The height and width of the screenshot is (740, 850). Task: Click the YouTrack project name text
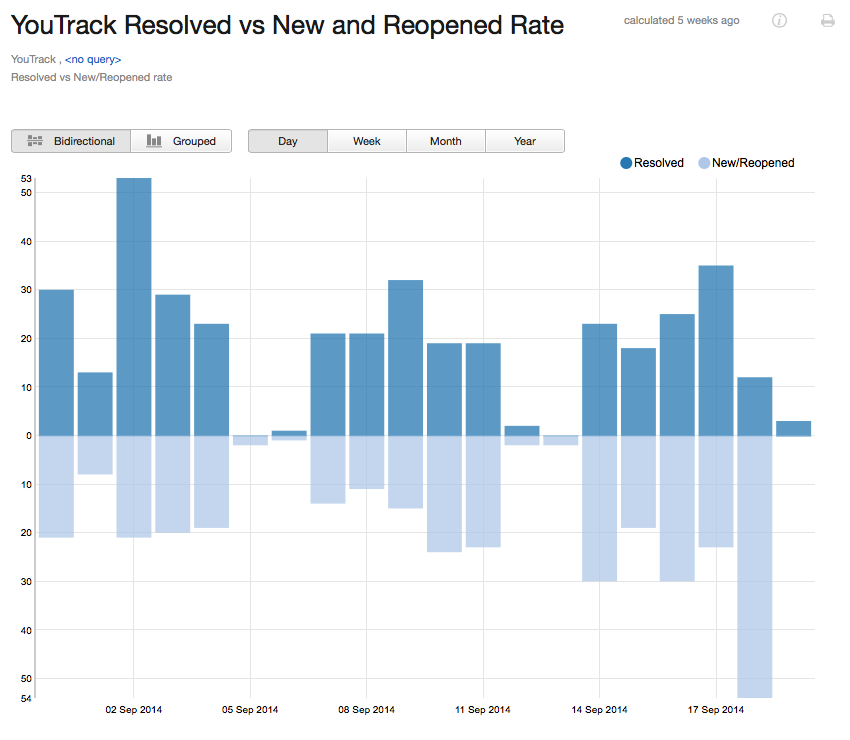tap(33, 59)
